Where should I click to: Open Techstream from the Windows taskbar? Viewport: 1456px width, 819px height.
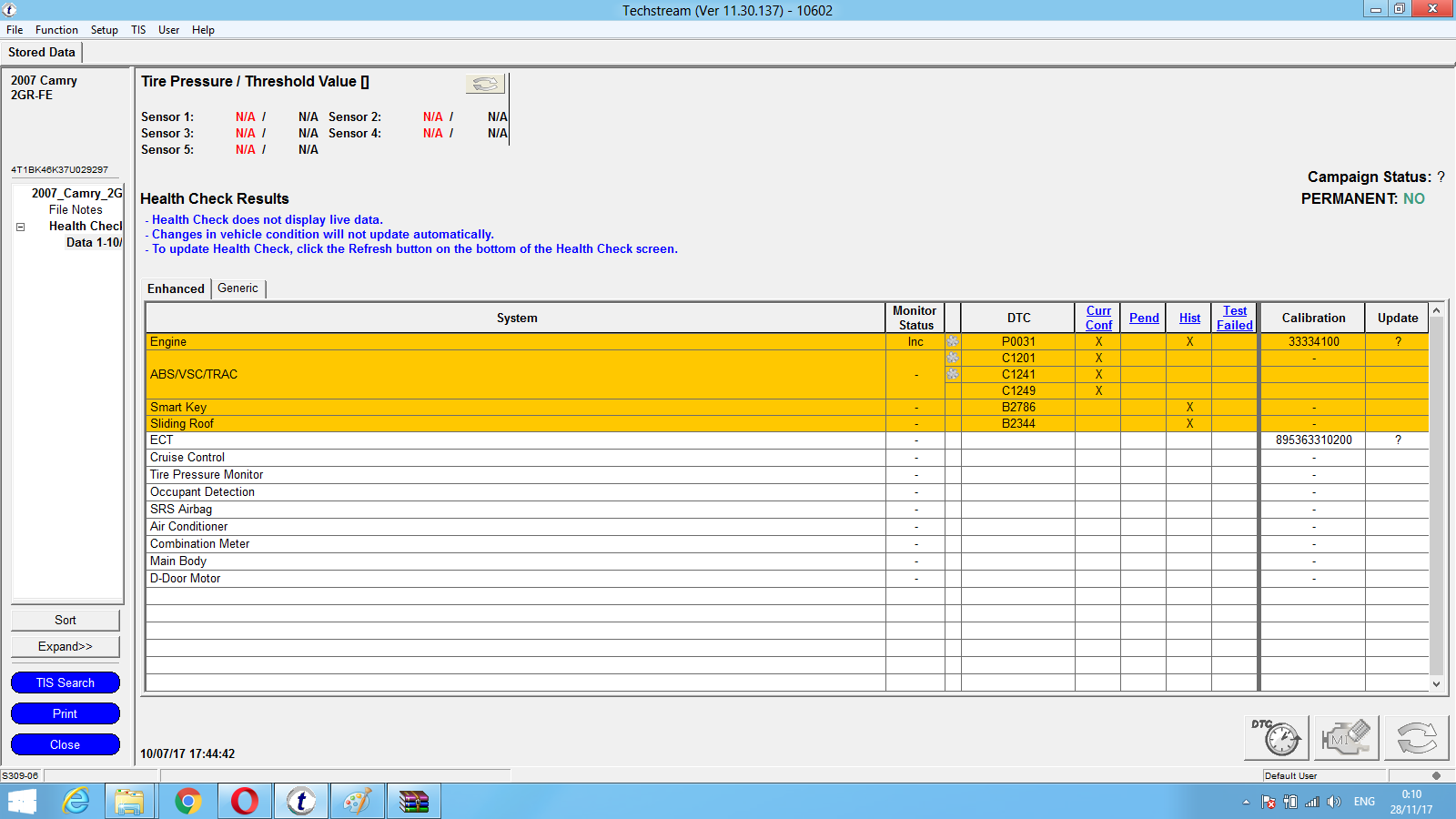coord(301,801)
